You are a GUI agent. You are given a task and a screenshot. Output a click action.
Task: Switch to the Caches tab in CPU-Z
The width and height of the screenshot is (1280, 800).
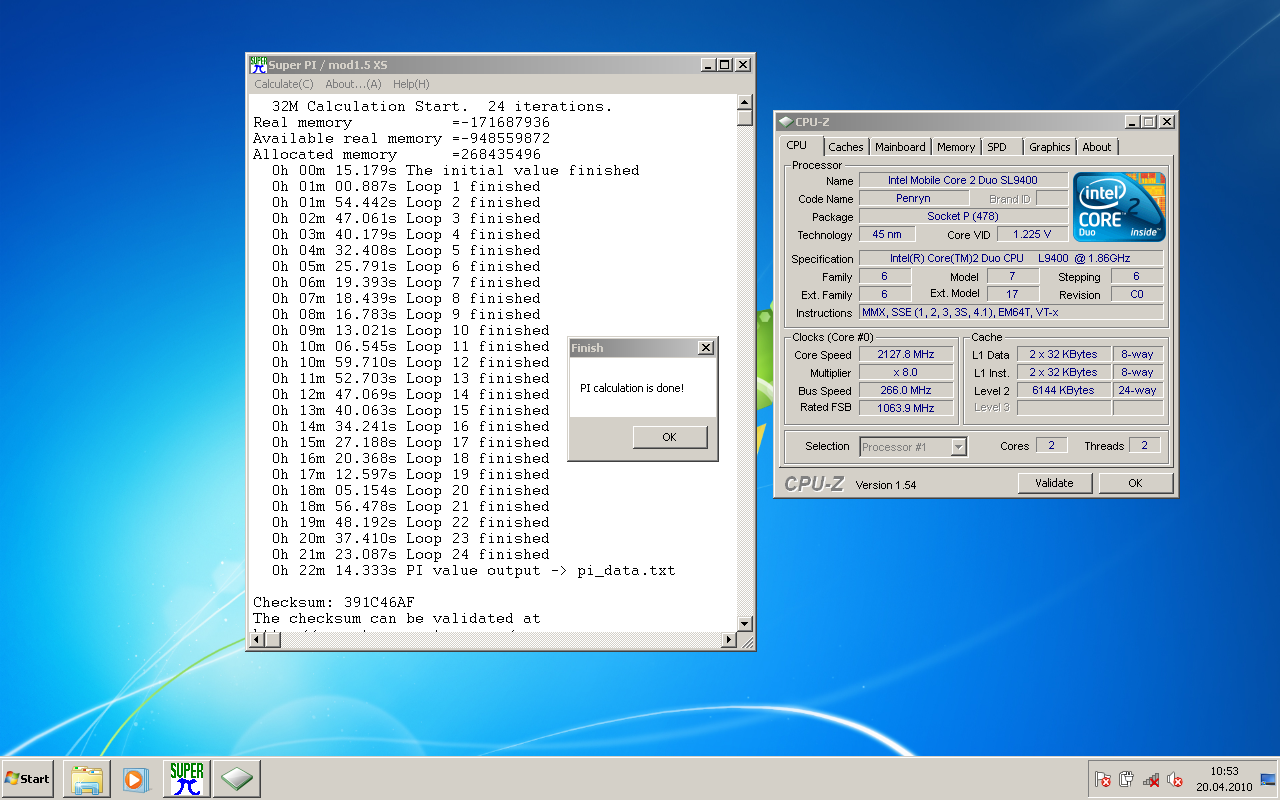coord(846,147)
